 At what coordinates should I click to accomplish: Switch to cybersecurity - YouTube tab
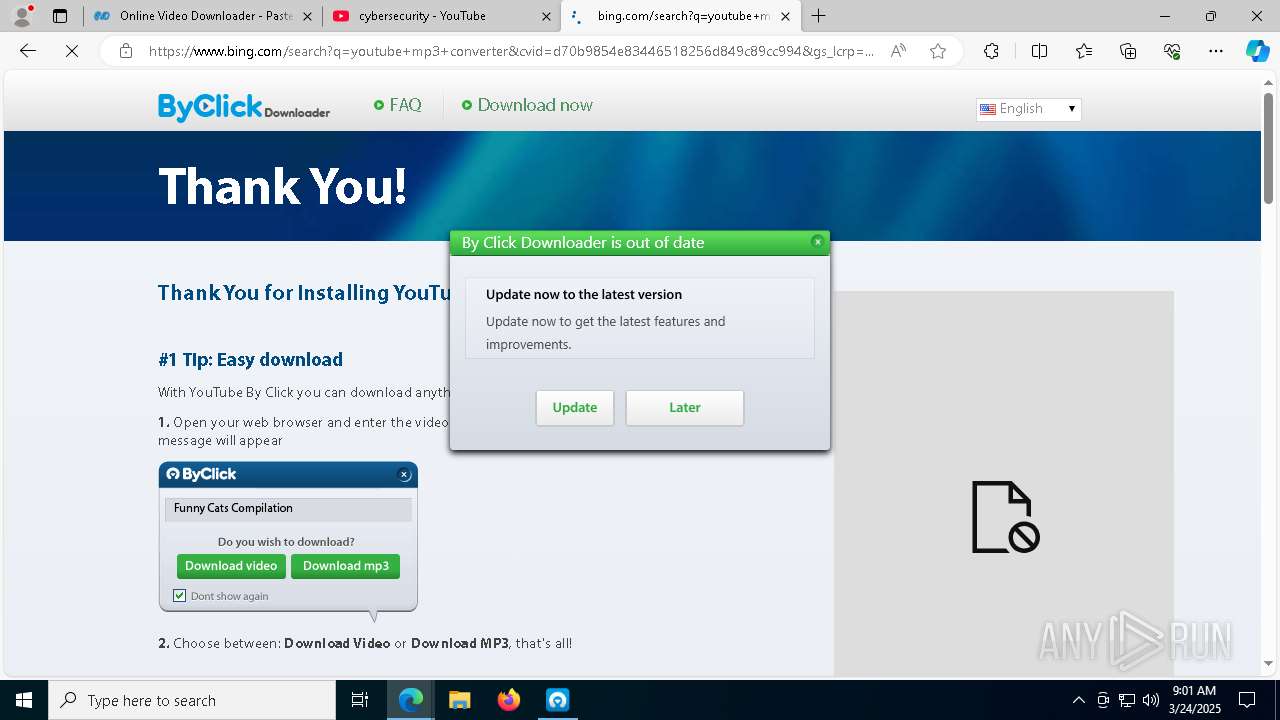[440, 16]
